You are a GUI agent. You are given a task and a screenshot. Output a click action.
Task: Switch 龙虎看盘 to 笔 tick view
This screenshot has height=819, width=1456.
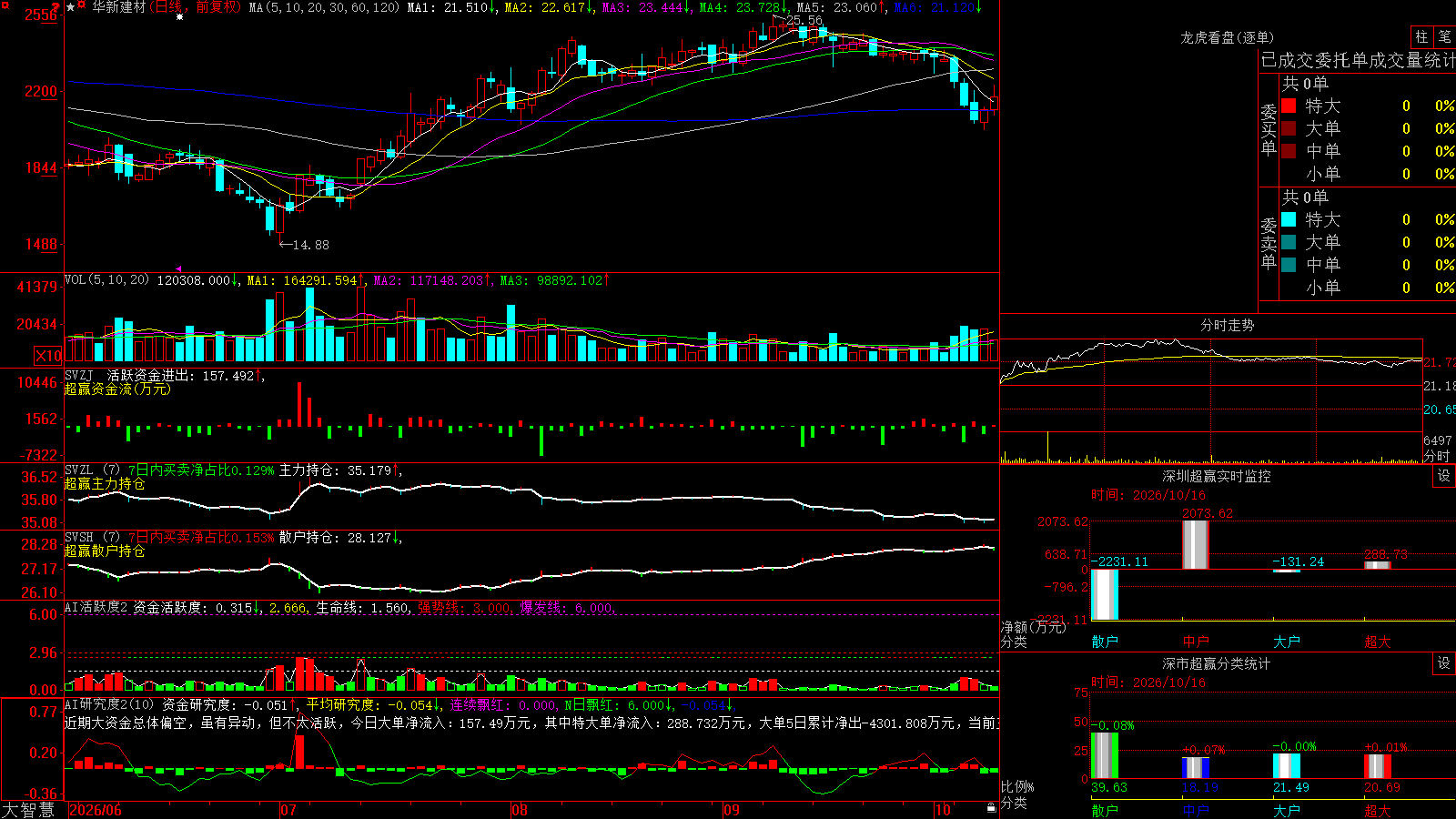pos(1444,37)
